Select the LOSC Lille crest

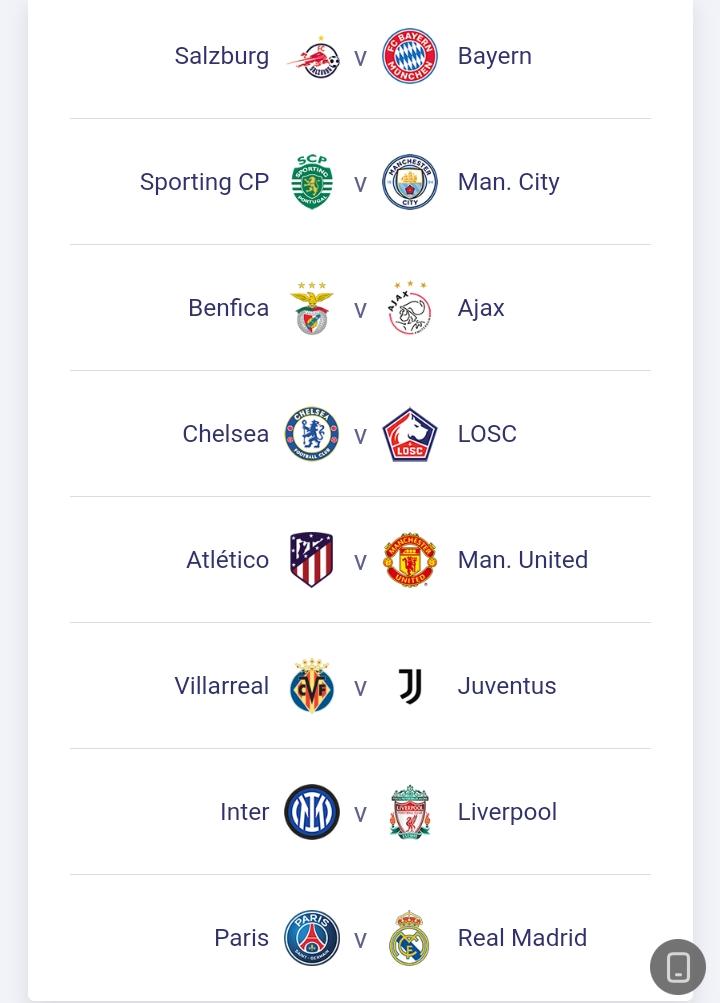[x=410, y=434]
